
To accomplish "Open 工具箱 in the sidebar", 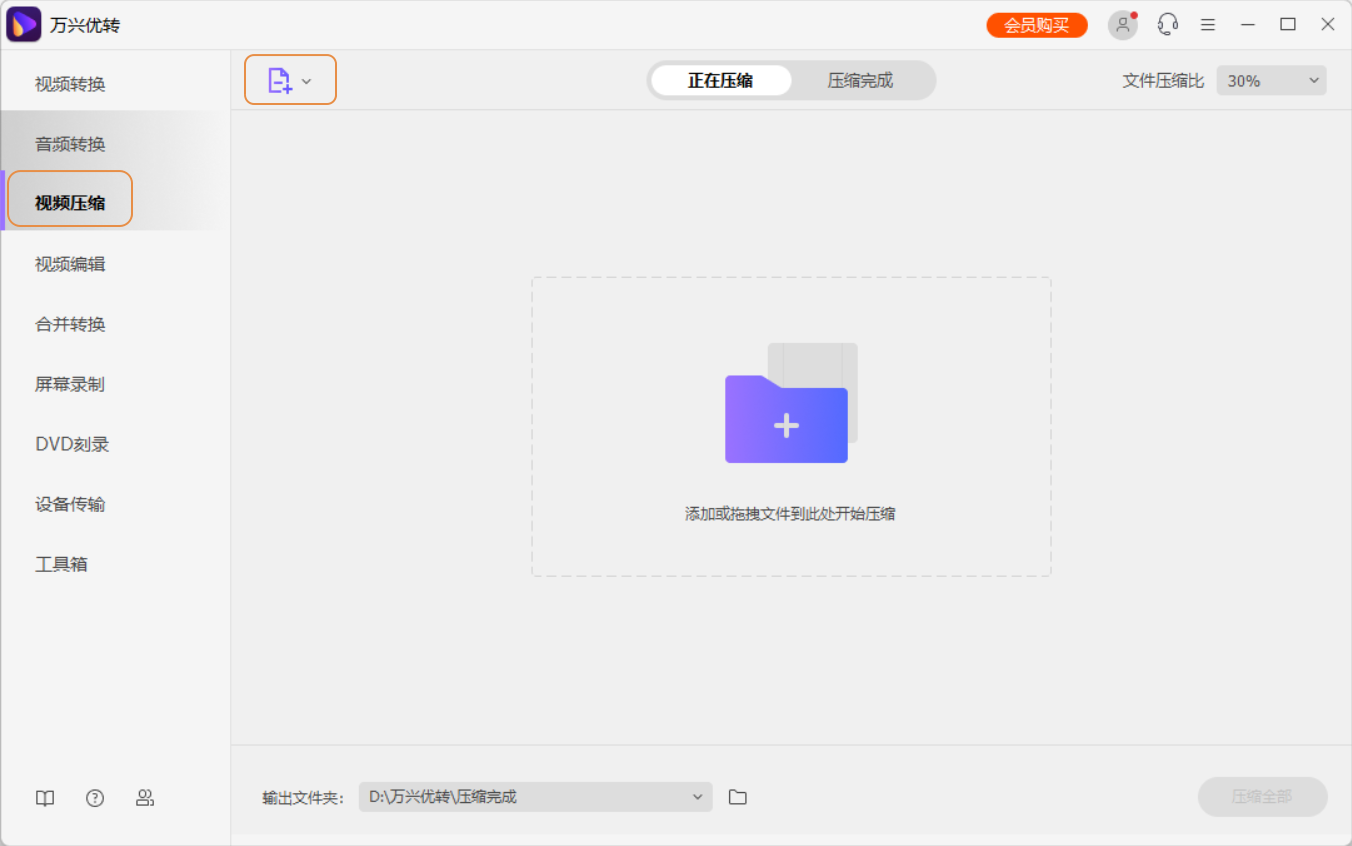I will pyautogui.click(x=60, y=564).
